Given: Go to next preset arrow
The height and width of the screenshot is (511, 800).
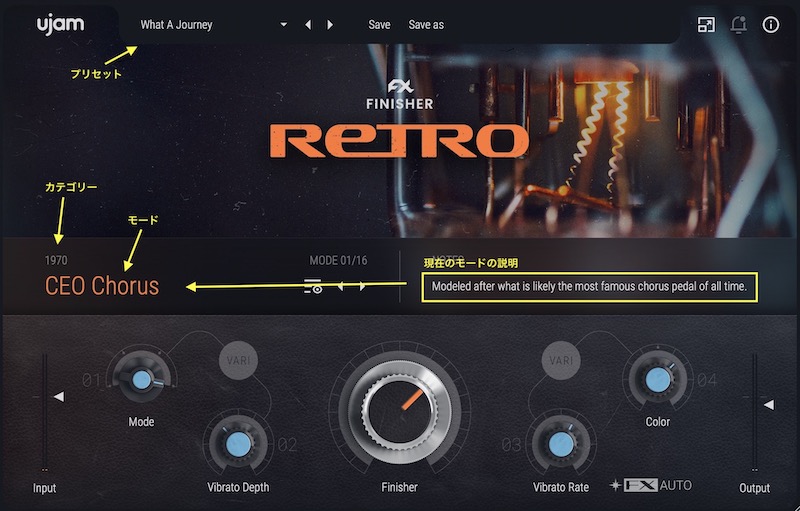Looking at the screenshot, I should point(330,24).
